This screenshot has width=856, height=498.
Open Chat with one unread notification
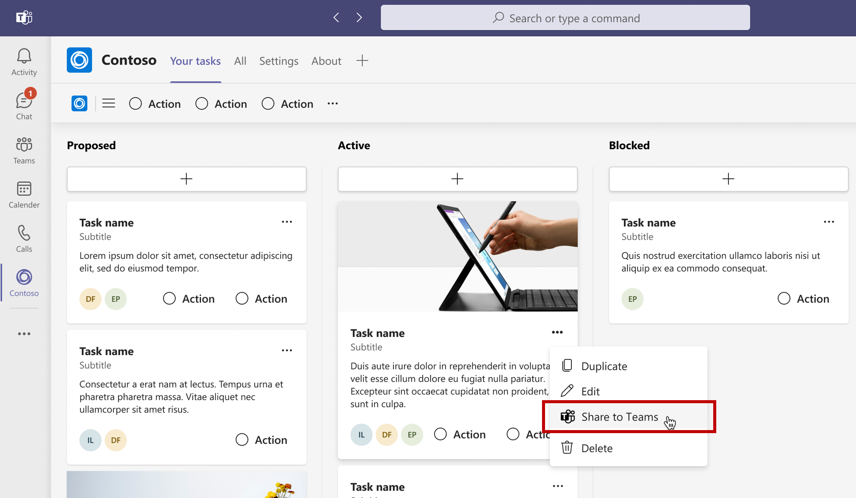24,105
